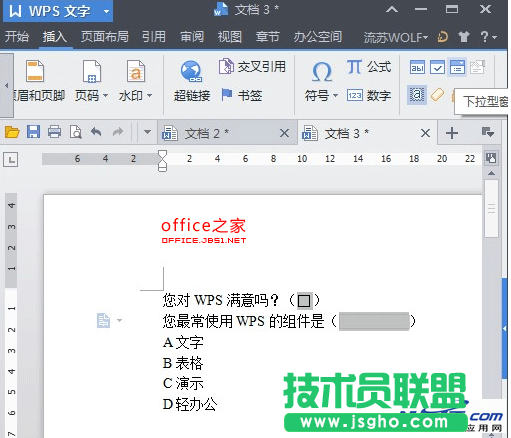Go to the 引用 ribbon tab
511x438 pixels.
click(x=154, y=36)
